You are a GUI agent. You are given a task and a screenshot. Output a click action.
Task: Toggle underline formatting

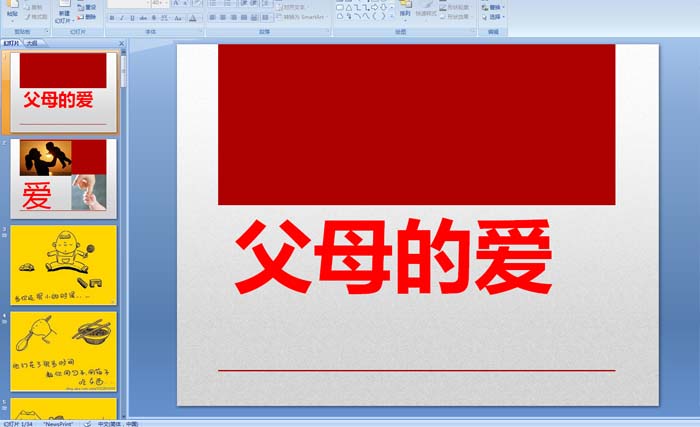point(132,18)
